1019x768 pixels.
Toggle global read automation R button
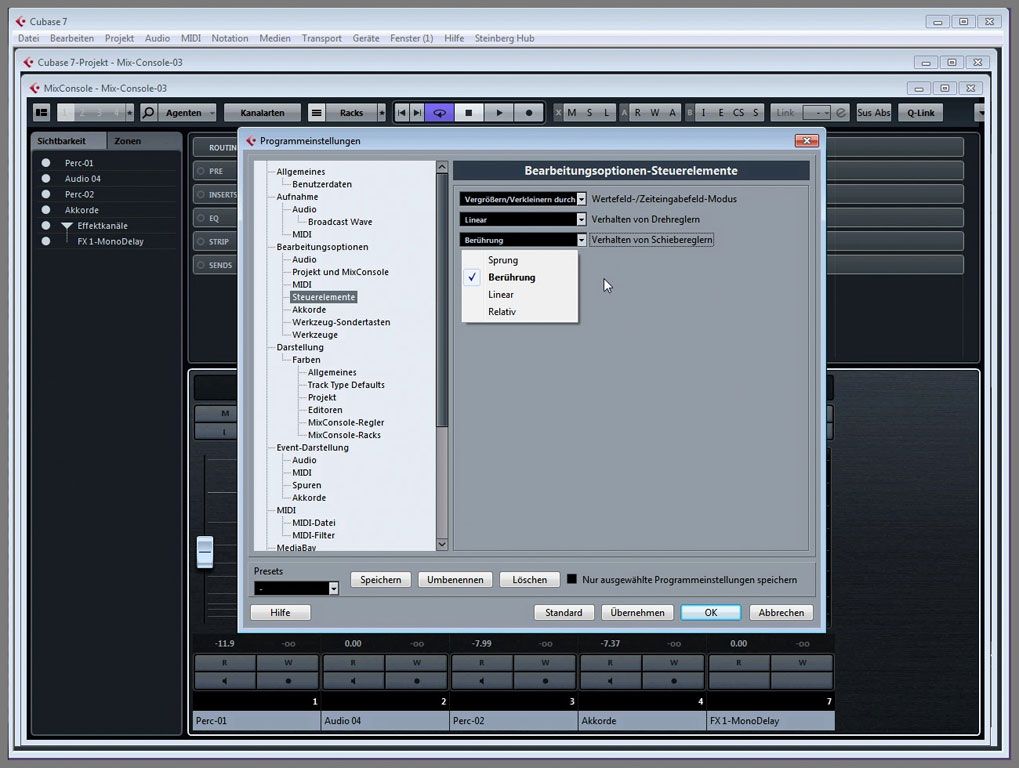click(x=638, y=112)
